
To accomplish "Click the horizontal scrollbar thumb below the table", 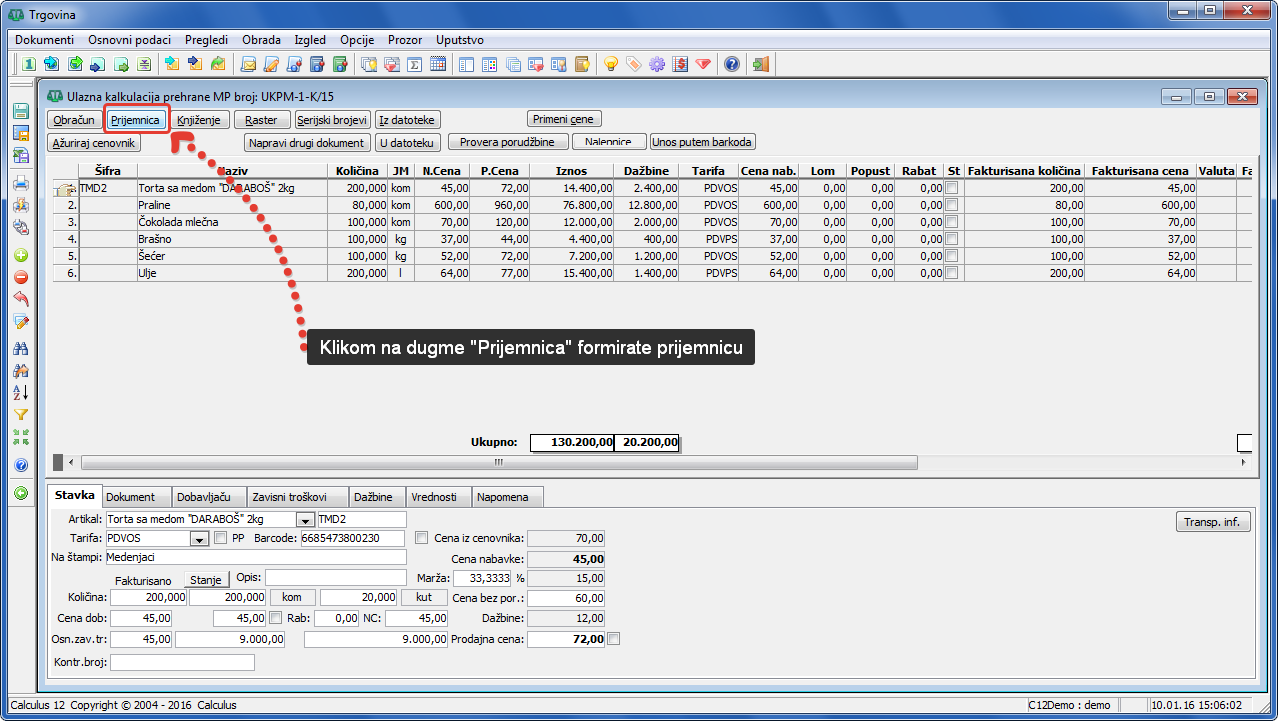I will (x=499, y=463).
